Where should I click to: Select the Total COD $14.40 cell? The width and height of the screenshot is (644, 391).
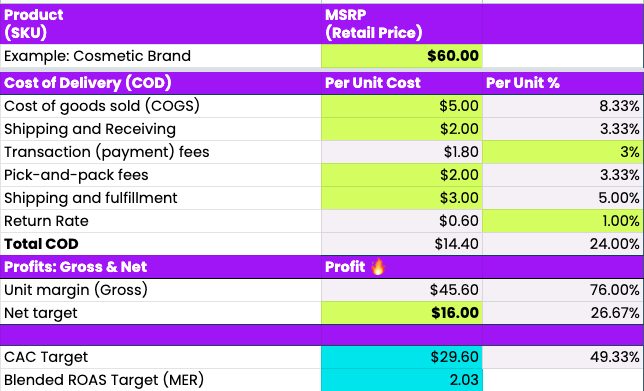(x=402, y=244)
